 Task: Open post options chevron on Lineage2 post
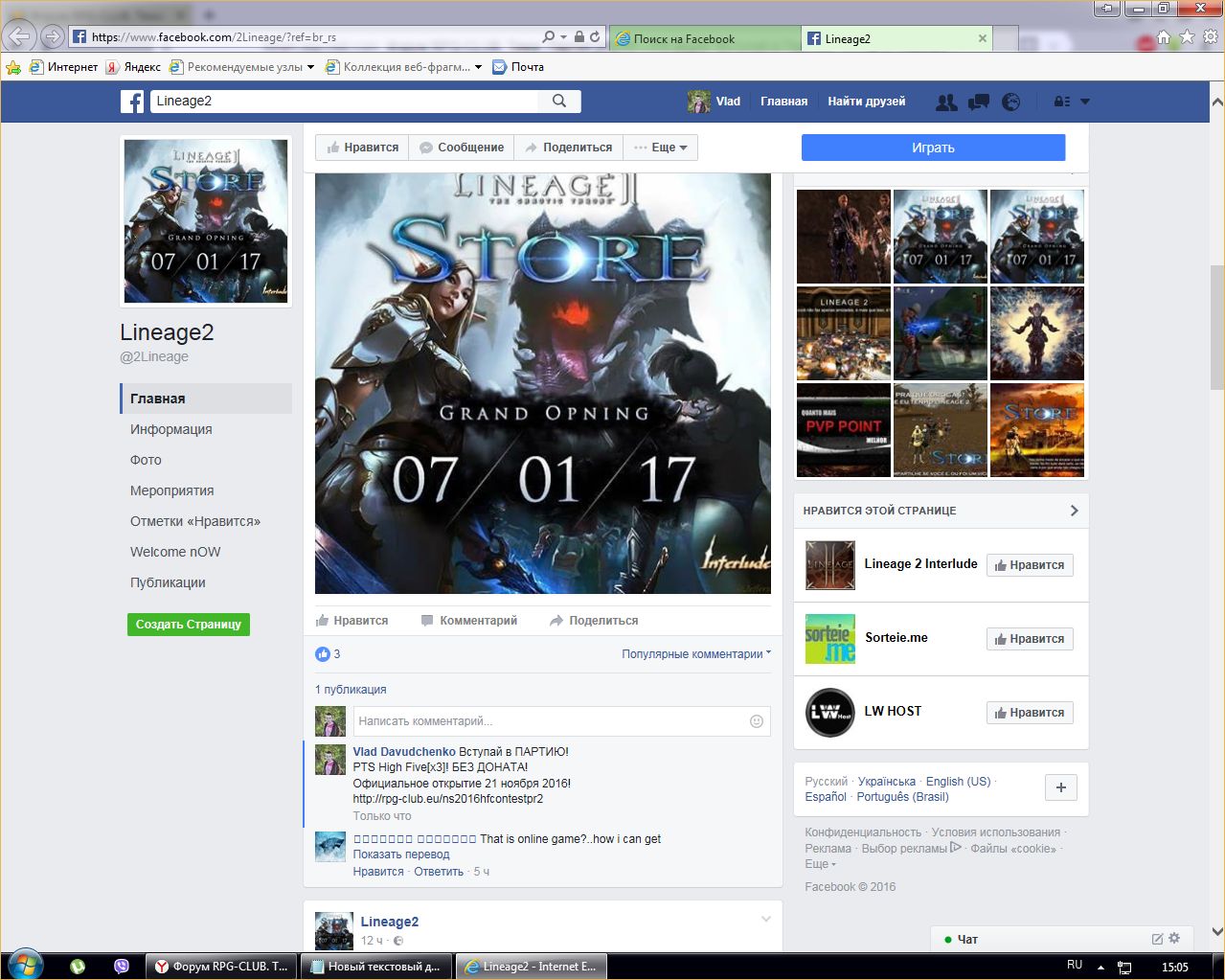pos(766,920)
